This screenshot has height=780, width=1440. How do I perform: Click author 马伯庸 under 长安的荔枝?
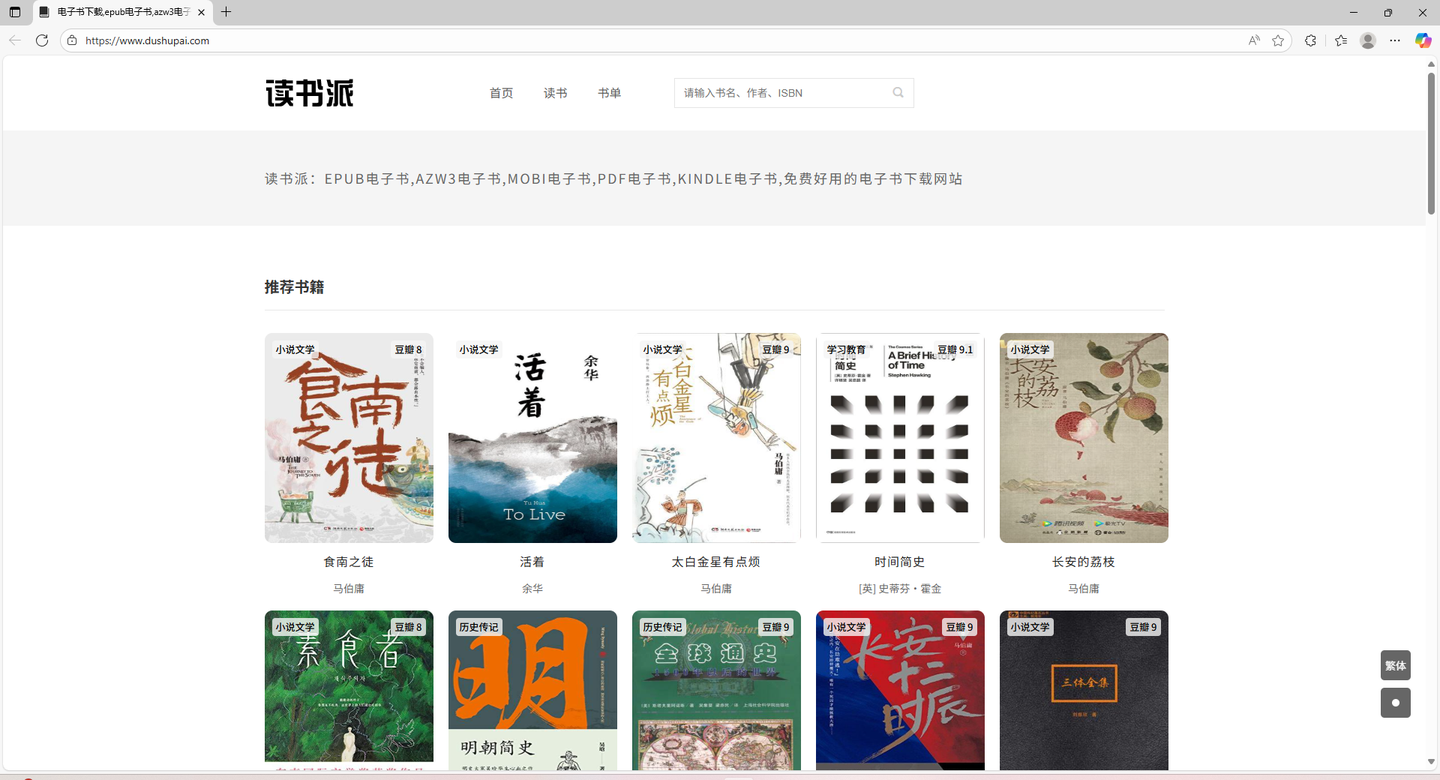(1084, 589)
